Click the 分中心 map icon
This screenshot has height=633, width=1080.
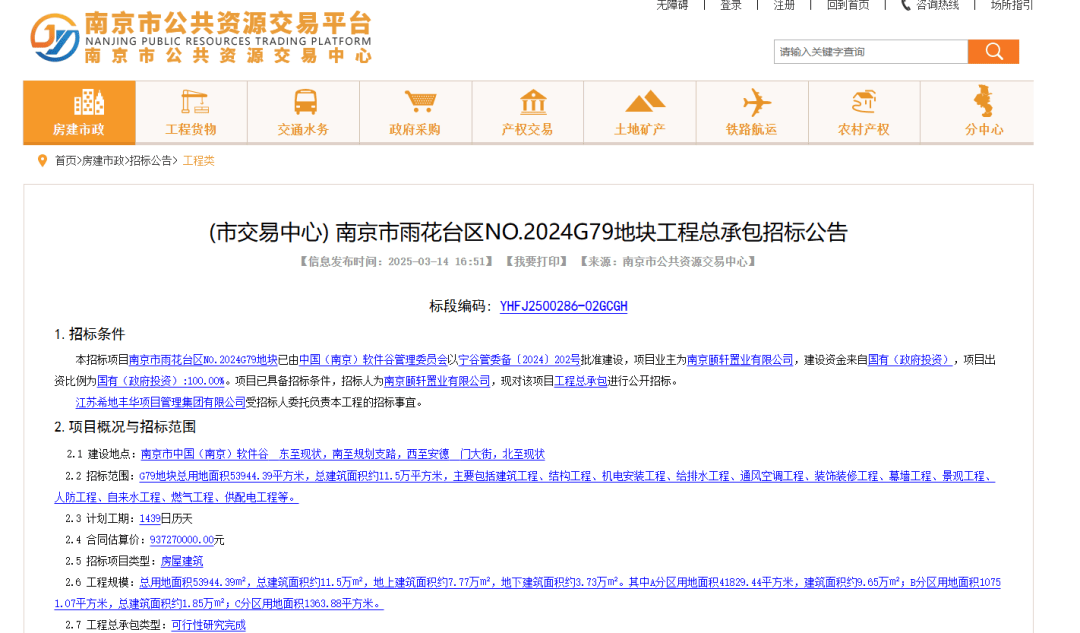[x=983, y=101]
